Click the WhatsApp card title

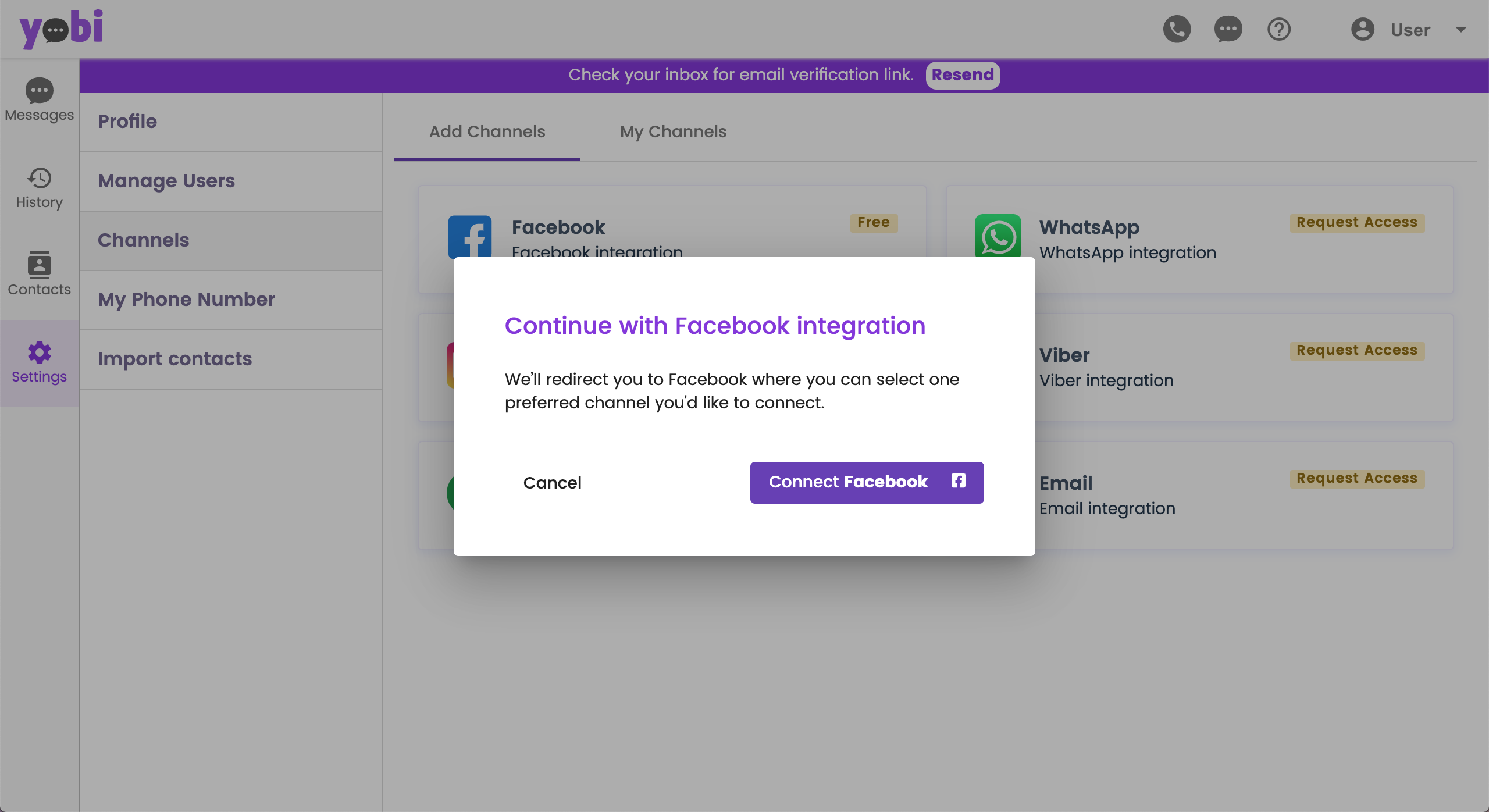[1089, 228]
